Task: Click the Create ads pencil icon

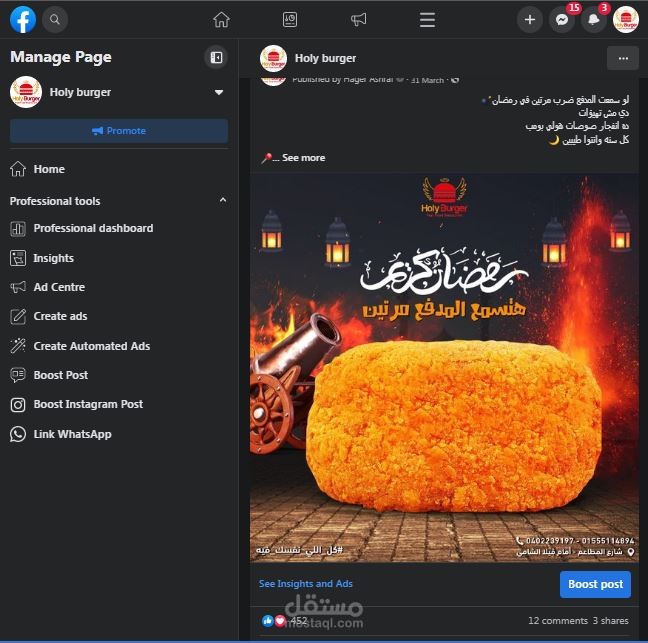Action: (x=18, y=317)
